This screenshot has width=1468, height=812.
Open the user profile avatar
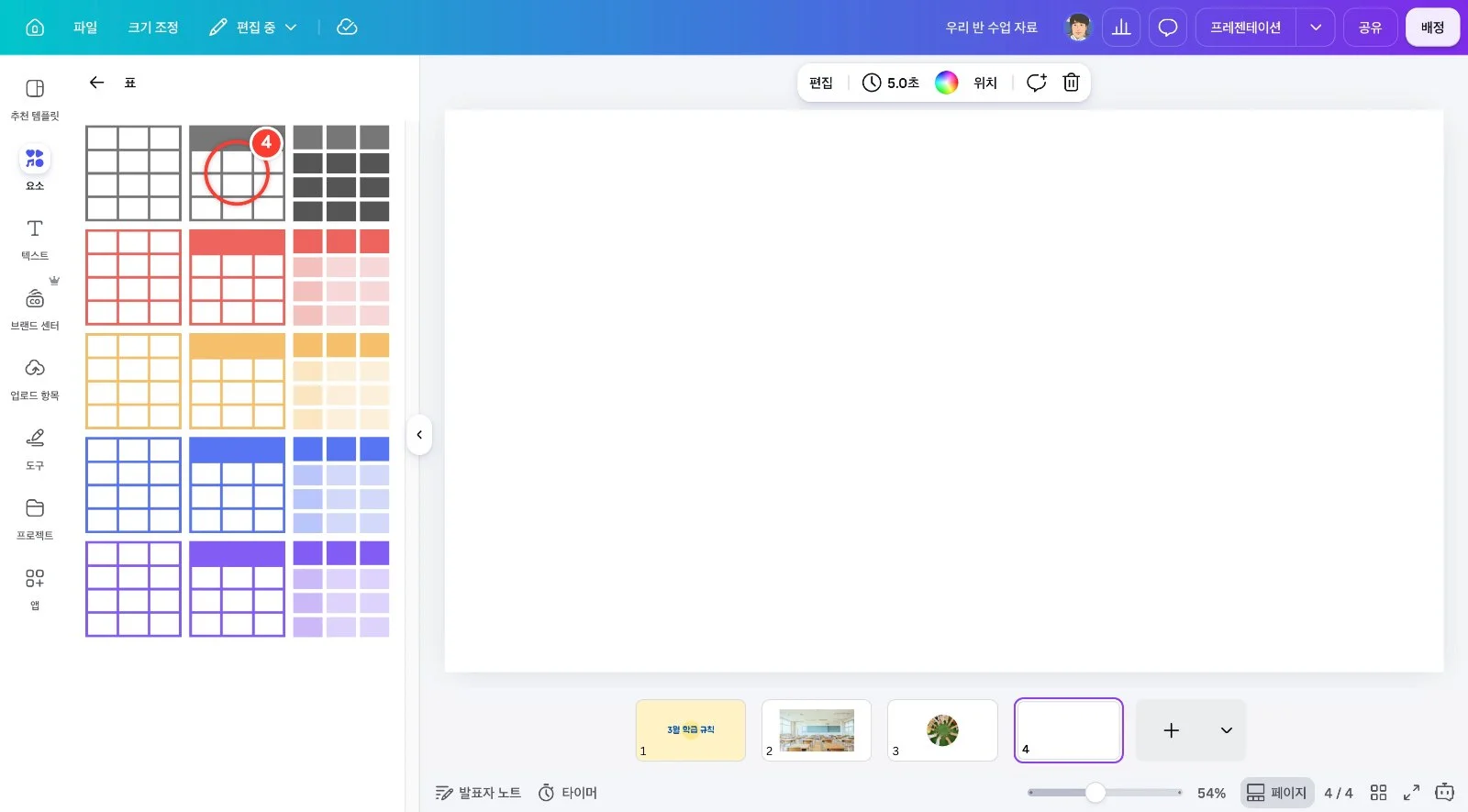click(x=1078, y=28)
